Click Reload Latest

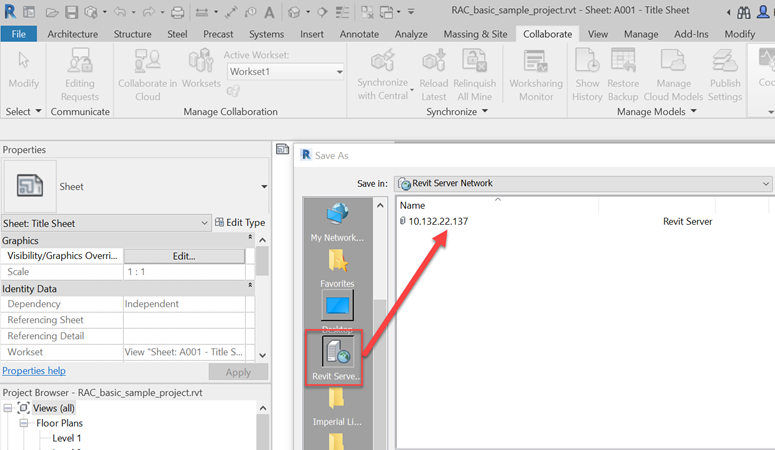(x=433, y=74)
